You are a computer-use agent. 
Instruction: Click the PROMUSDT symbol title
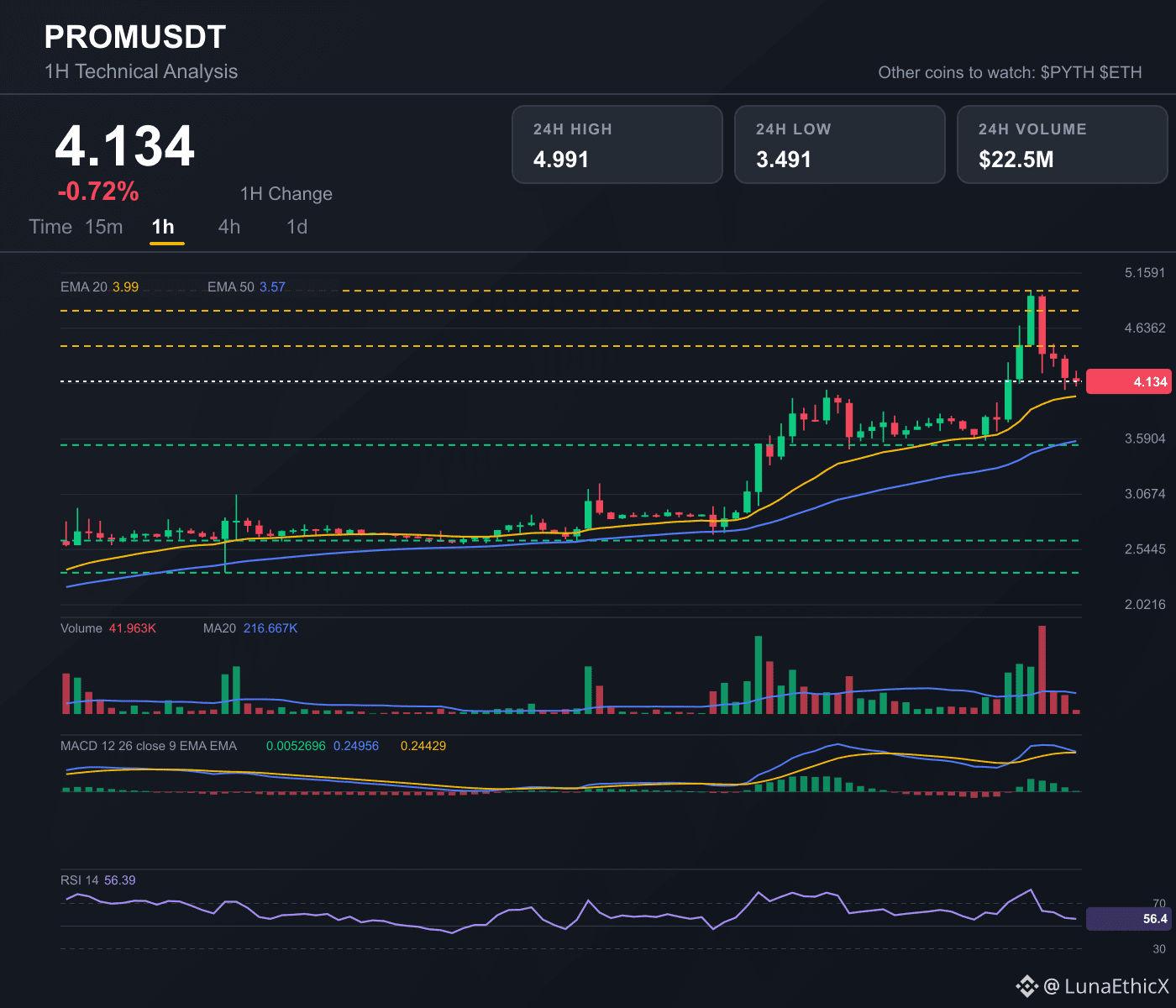135,37
